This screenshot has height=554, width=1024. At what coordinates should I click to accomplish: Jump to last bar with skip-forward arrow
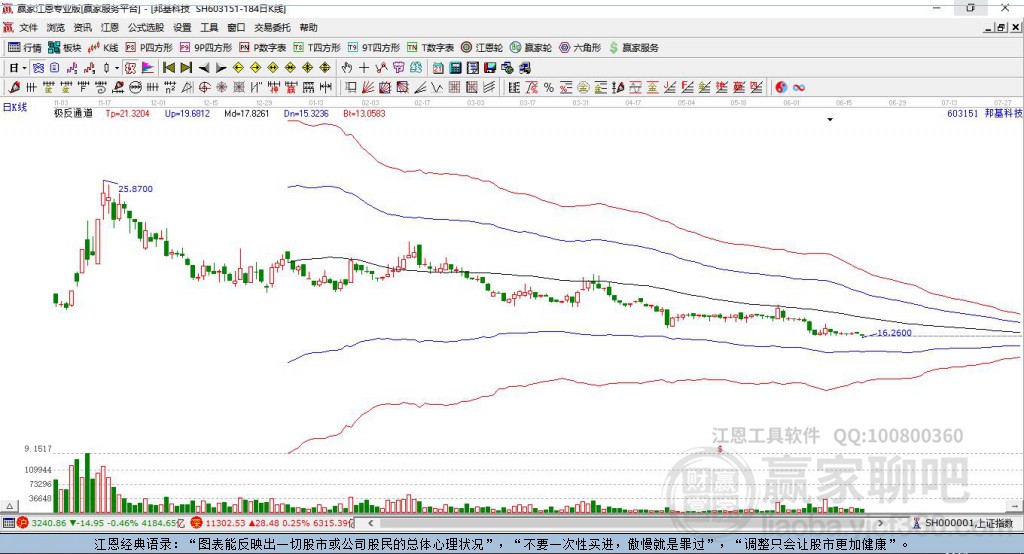[x=186, y=68]
